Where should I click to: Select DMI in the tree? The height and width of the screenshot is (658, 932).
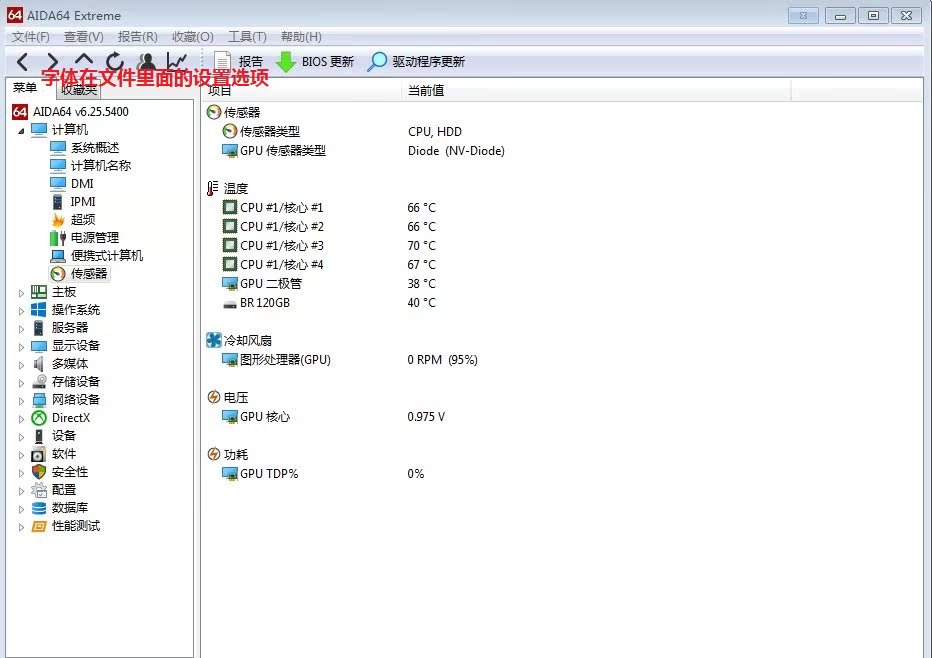(72, 184)
